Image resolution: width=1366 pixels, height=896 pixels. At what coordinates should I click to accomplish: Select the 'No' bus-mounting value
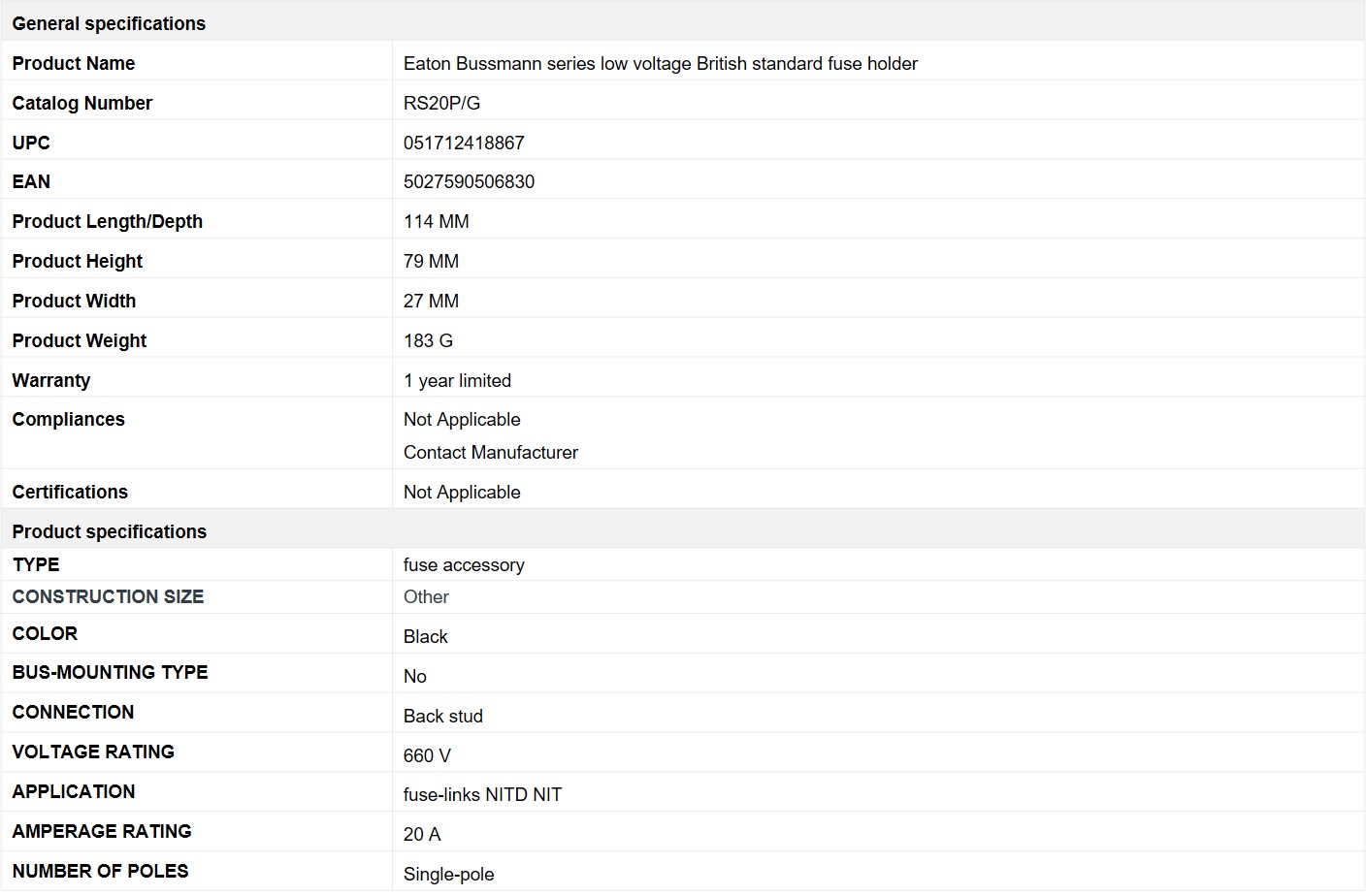tap(415, 676)
